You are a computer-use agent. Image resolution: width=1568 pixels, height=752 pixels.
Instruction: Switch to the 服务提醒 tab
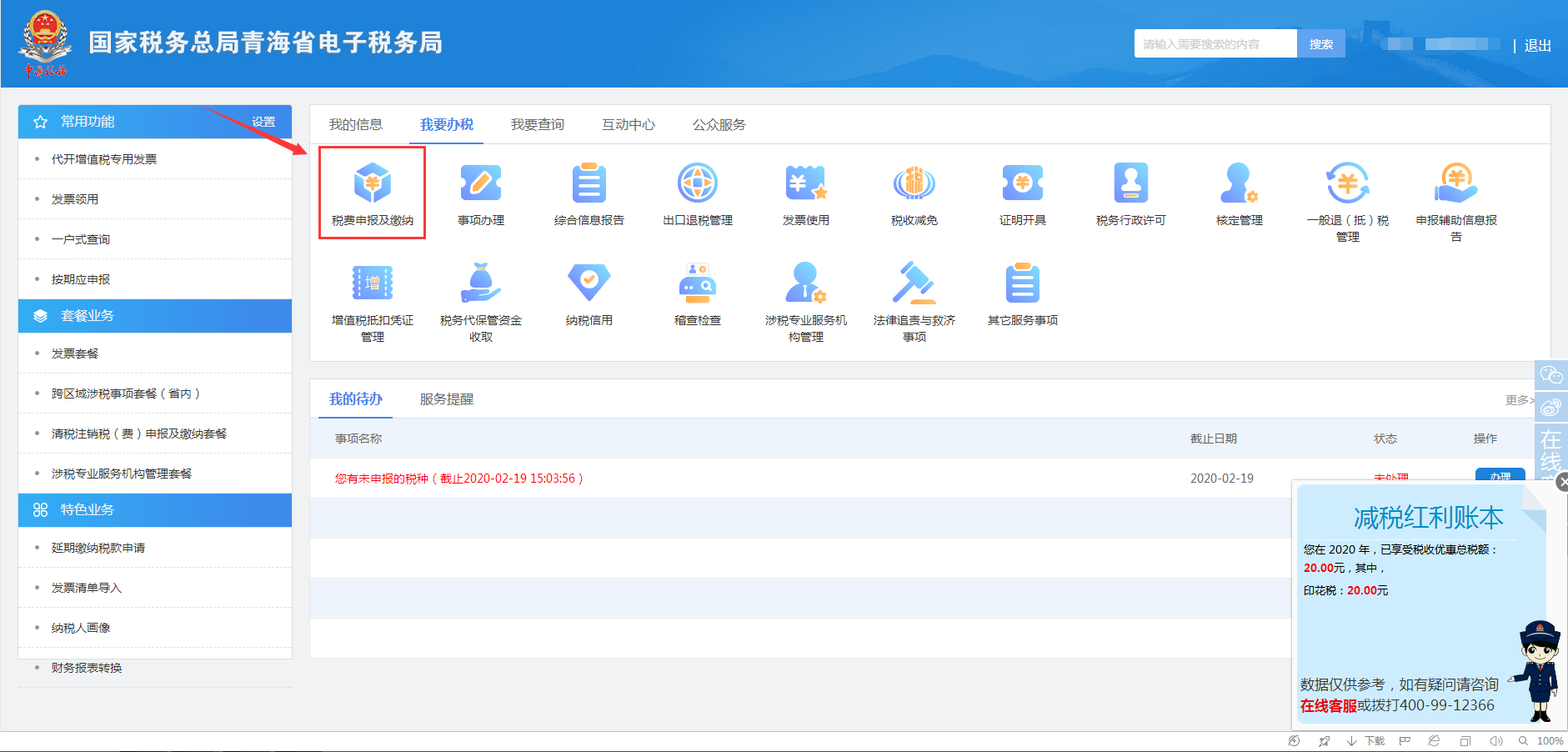click(447, 399)
